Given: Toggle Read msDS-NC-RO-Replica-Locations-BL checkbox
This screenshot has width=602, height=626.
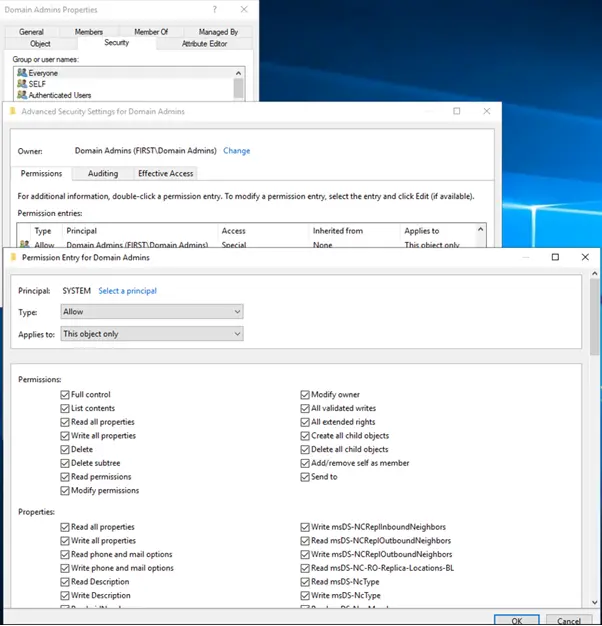Looking at the screenshot, I should [305, 568].
